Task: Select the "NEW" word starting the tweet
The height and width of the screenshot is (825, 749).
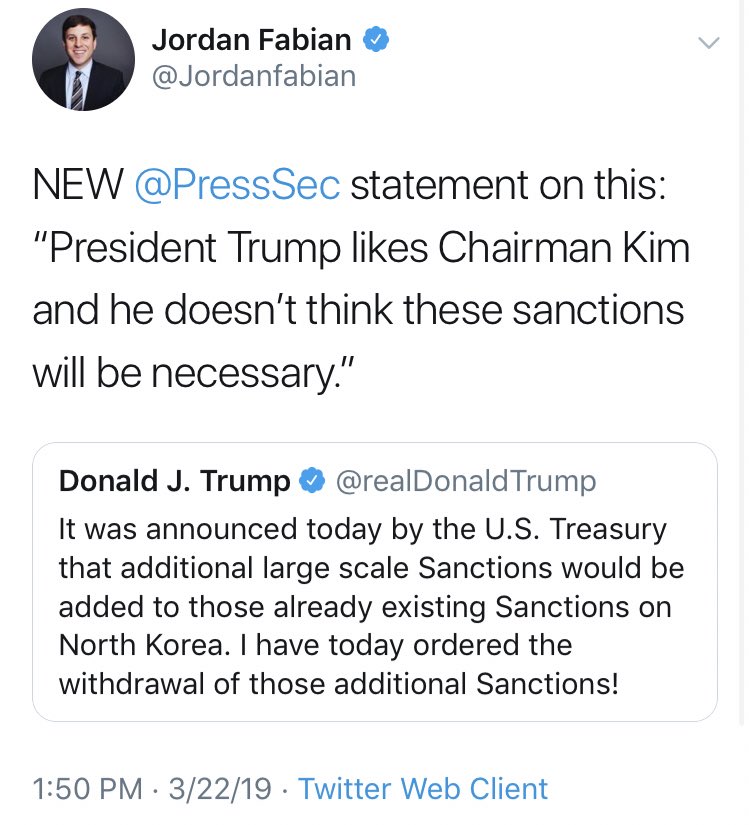Action: pos(77,185)
